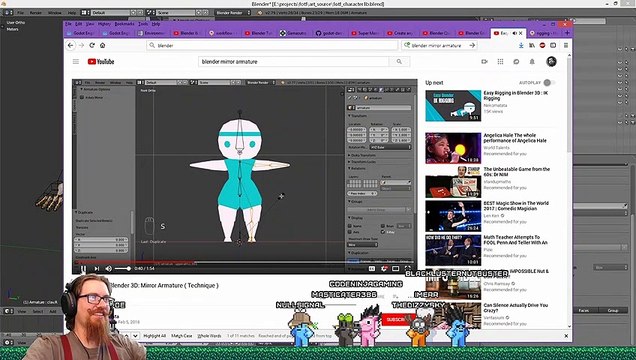Open the View menu in the browser

click(x=90, y=24)
